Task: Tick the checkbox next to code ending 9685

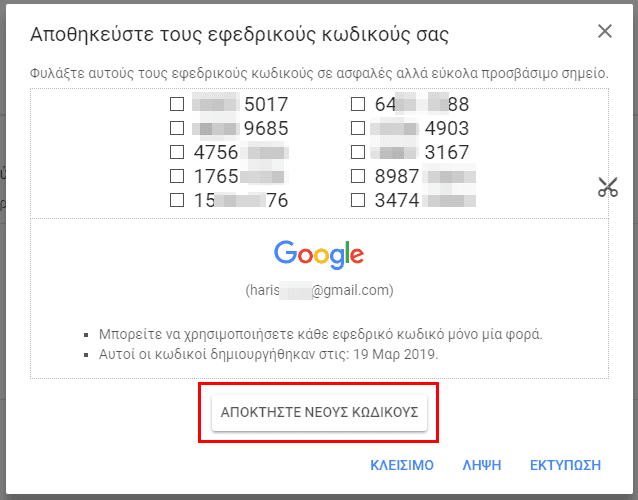Action: [x=177, y=128]
